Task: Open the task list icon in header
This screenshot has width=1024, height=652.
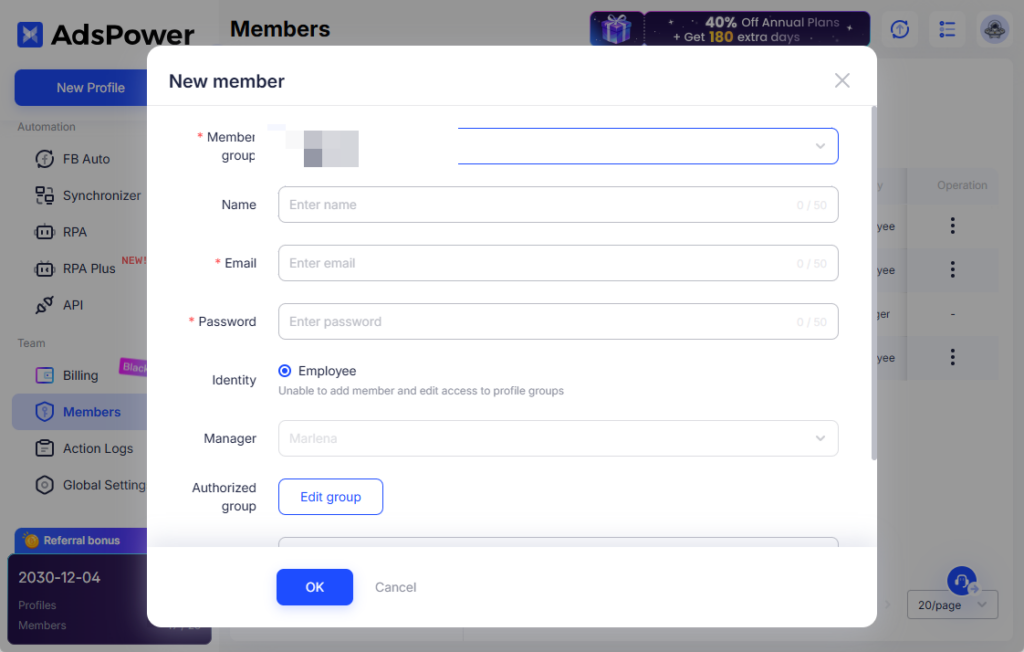Action: click(x=946, y=29)
